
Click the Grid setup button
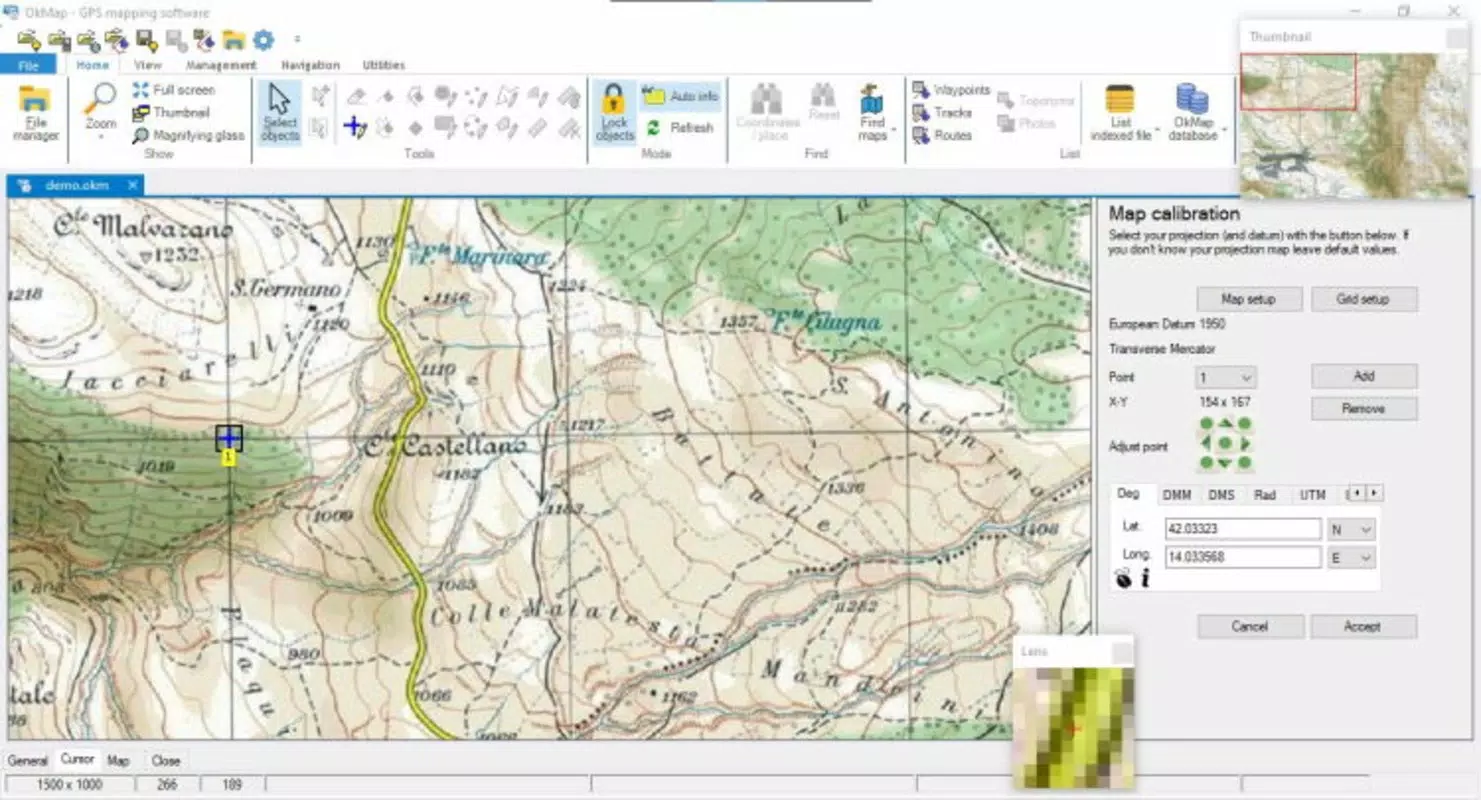(x=1363, y=299)
